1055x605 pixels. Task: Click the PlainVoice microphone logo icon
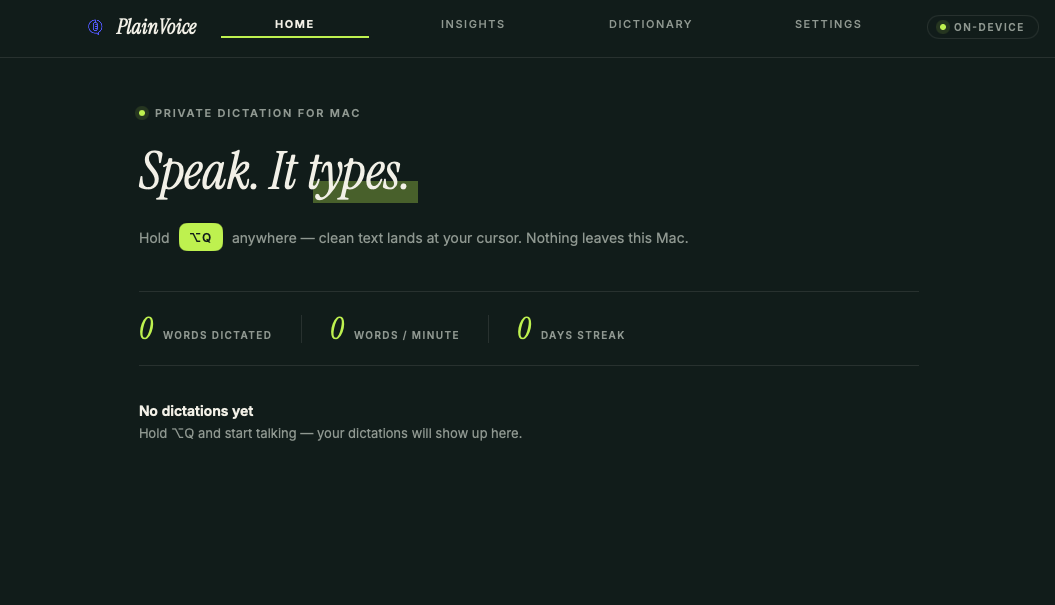tap(95, 27)
